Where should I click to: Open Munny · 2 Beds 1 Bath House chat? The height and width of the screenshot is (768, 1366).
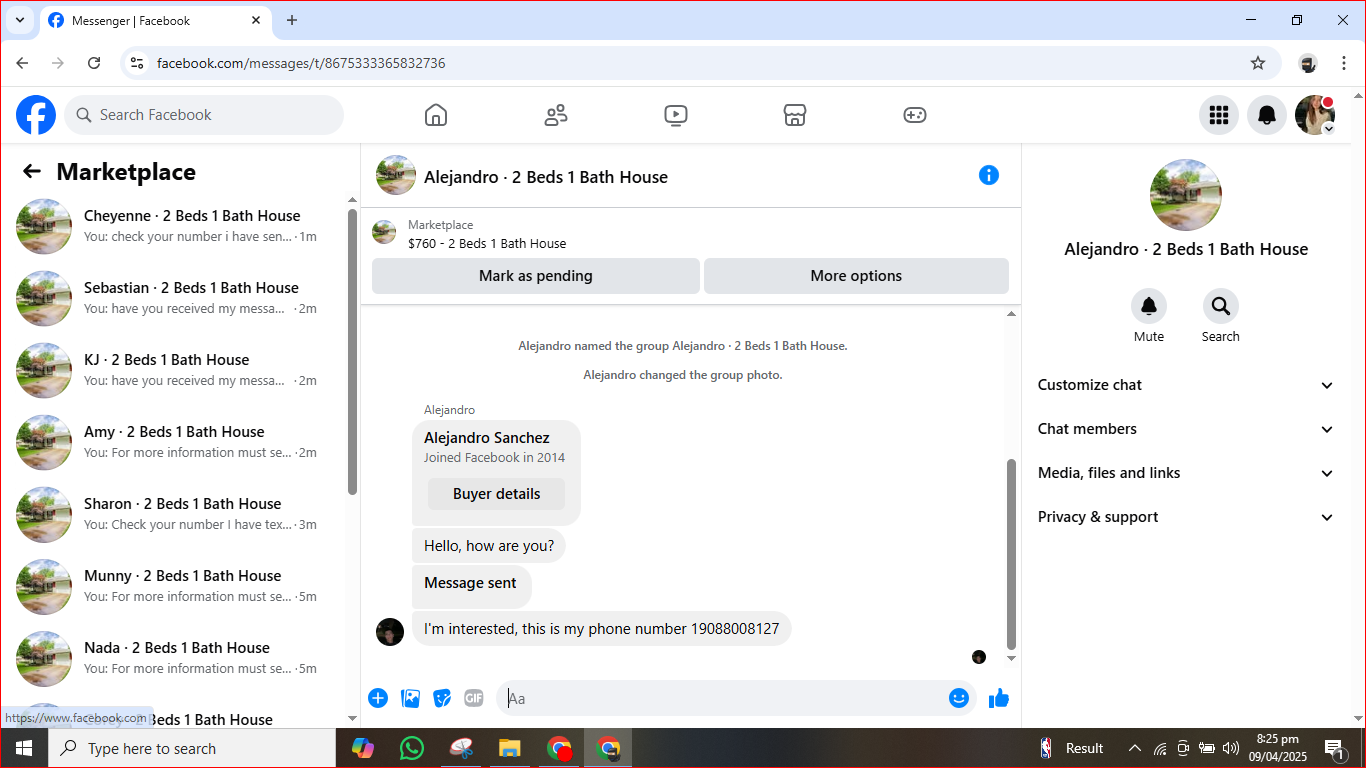pyautogui.click(x=178, y=586)
